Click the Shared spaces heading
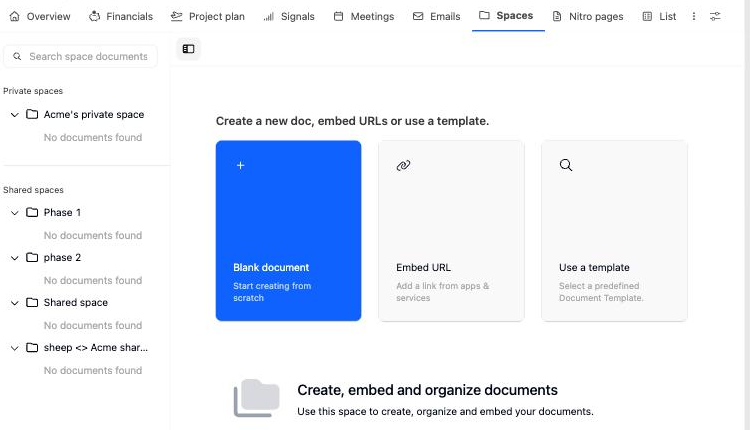750x430 pixels. [33, 190]
